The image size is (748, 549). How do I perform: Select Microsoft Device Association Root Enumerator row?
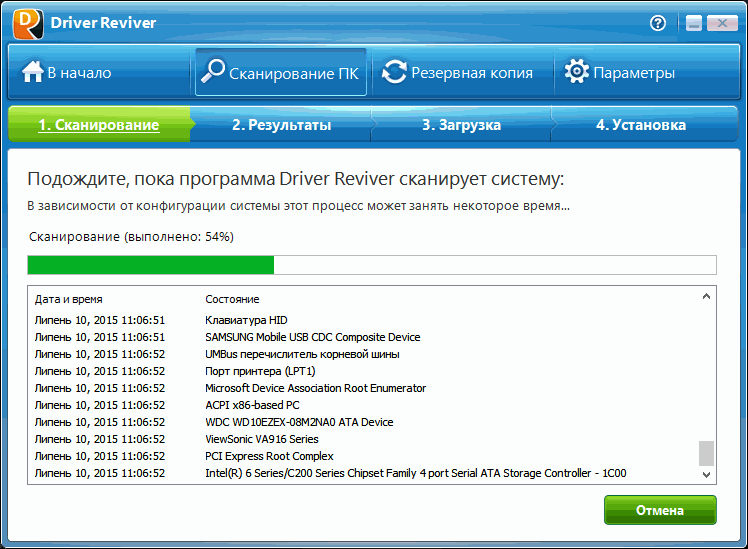(x=365, y=388)
